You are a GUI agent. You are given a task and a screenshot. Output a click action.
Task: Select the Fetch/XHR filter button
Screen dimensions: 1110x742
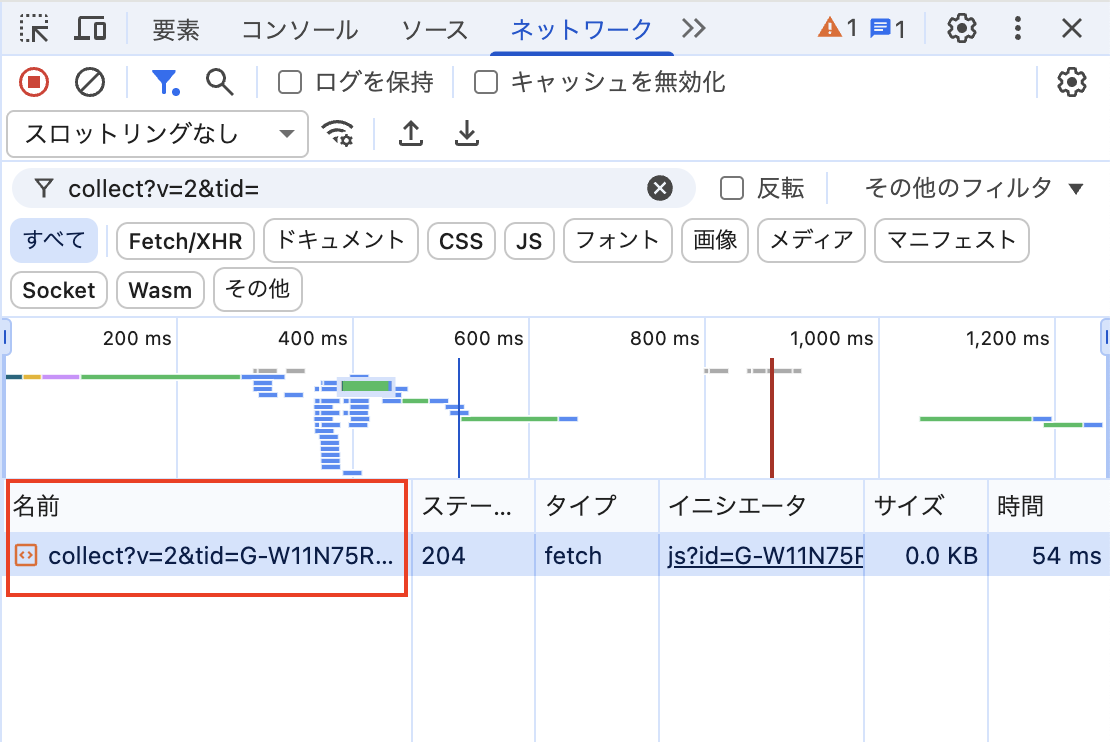point(186,241)
